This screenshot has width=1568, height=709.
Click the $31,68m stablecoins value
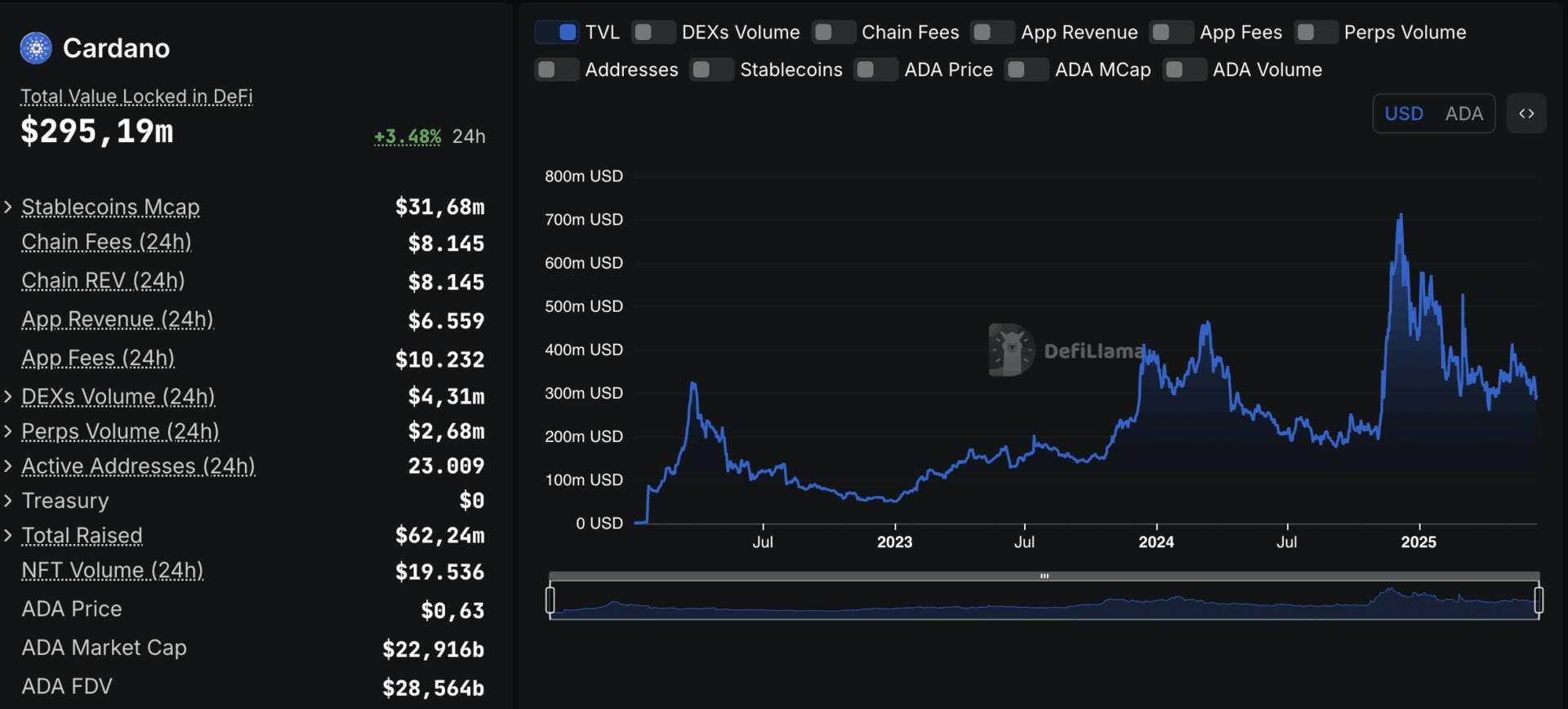click(440, 207)
